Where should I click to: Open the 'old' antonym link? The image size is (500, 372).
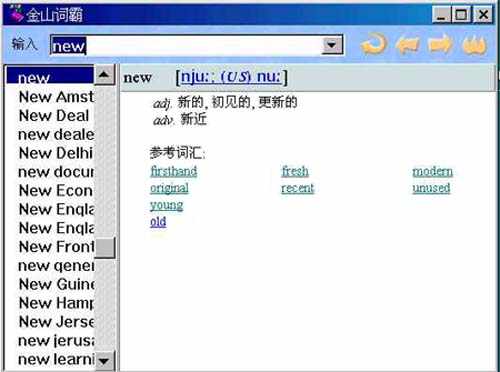click(158, 222)
